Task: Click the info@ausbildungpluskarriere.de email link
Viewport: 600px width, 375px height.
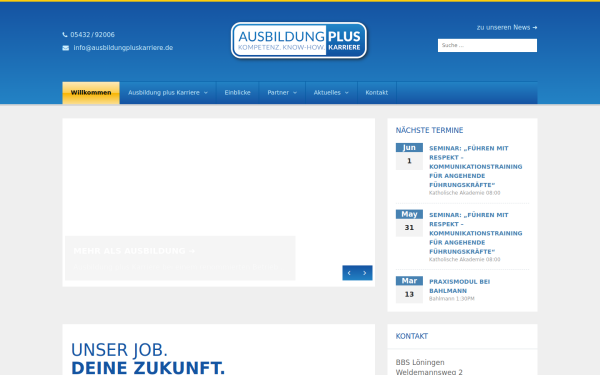Action: click(x=123, y=48)
